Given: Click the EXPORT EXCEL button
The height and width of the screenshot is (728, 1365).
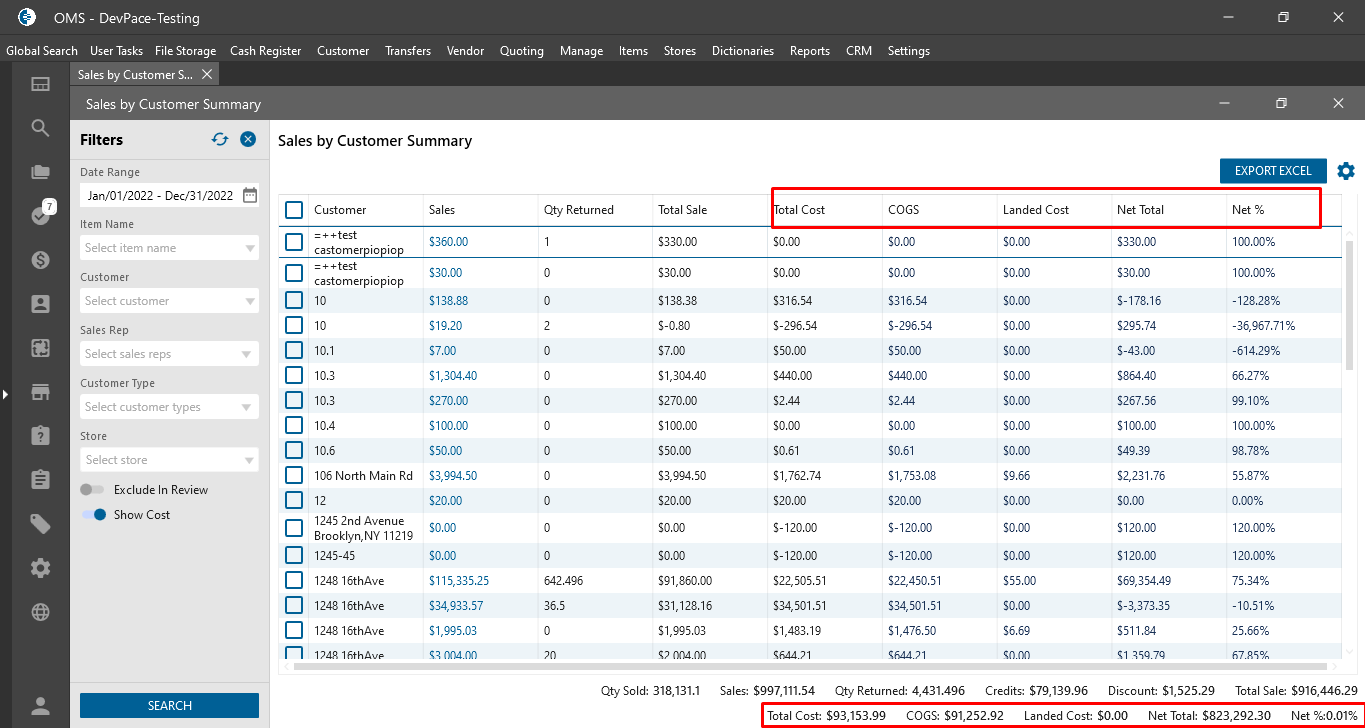Looking at the screenshot, I should 1272,171.
